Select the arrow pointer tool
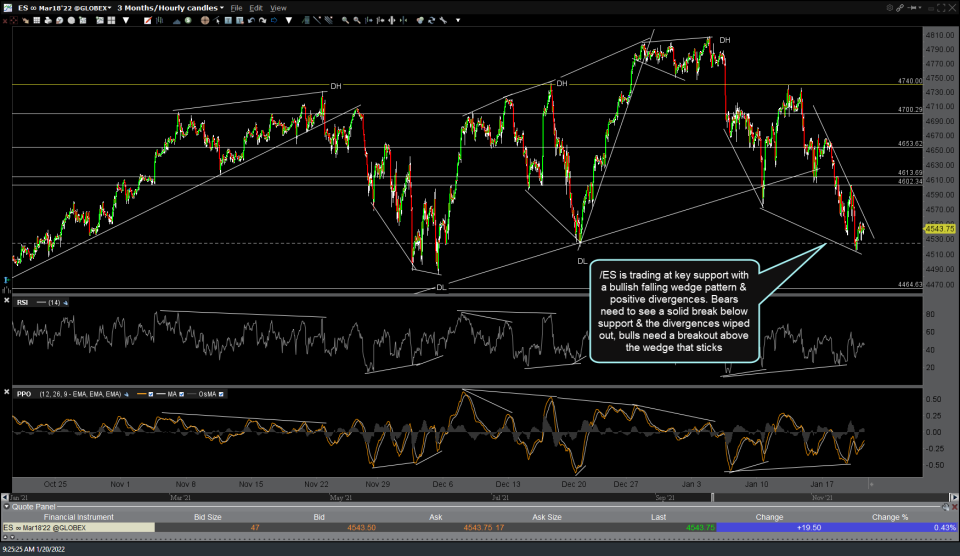This screenshot has height=556, width=960. pyautogui.click(x=217, y=20)
